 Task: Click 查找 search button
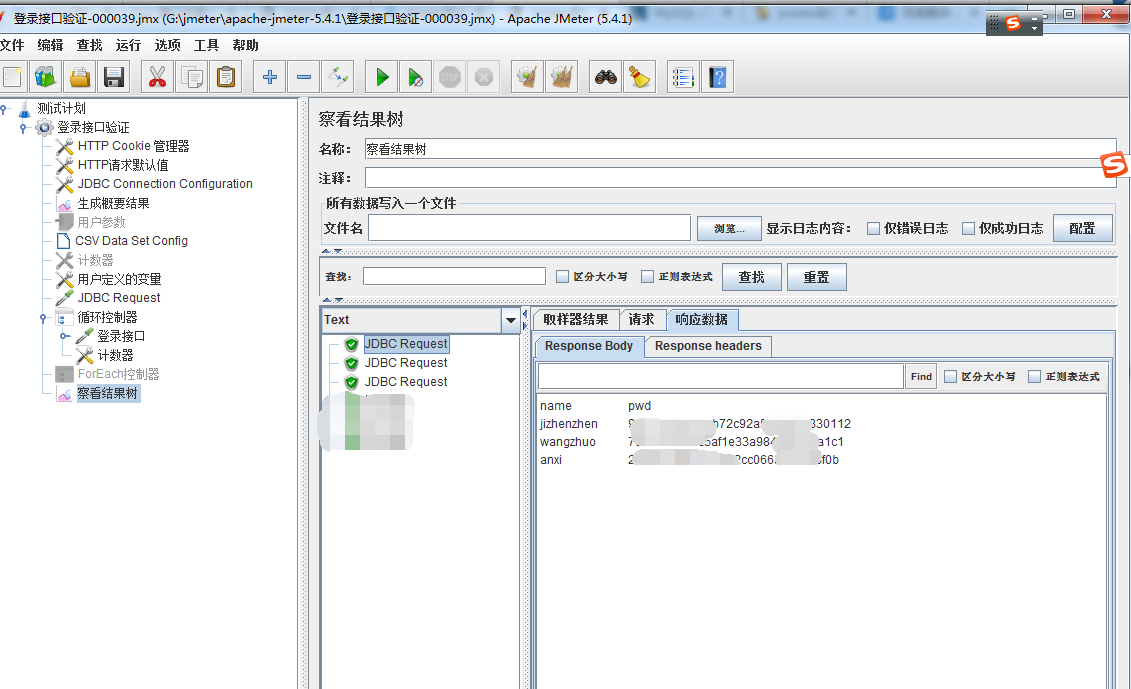click(x=752, y=277)
